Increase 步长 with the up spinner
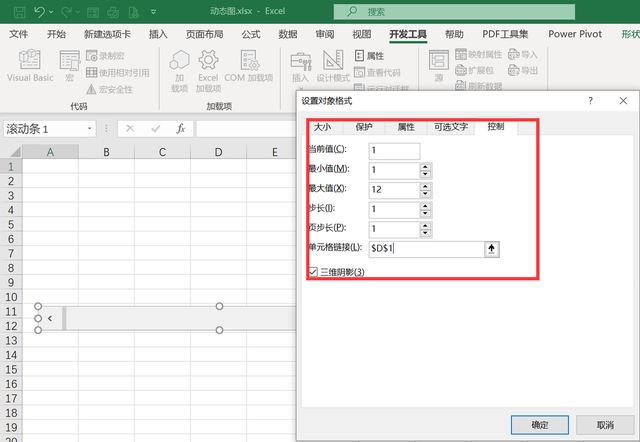 tap(425, 206)
